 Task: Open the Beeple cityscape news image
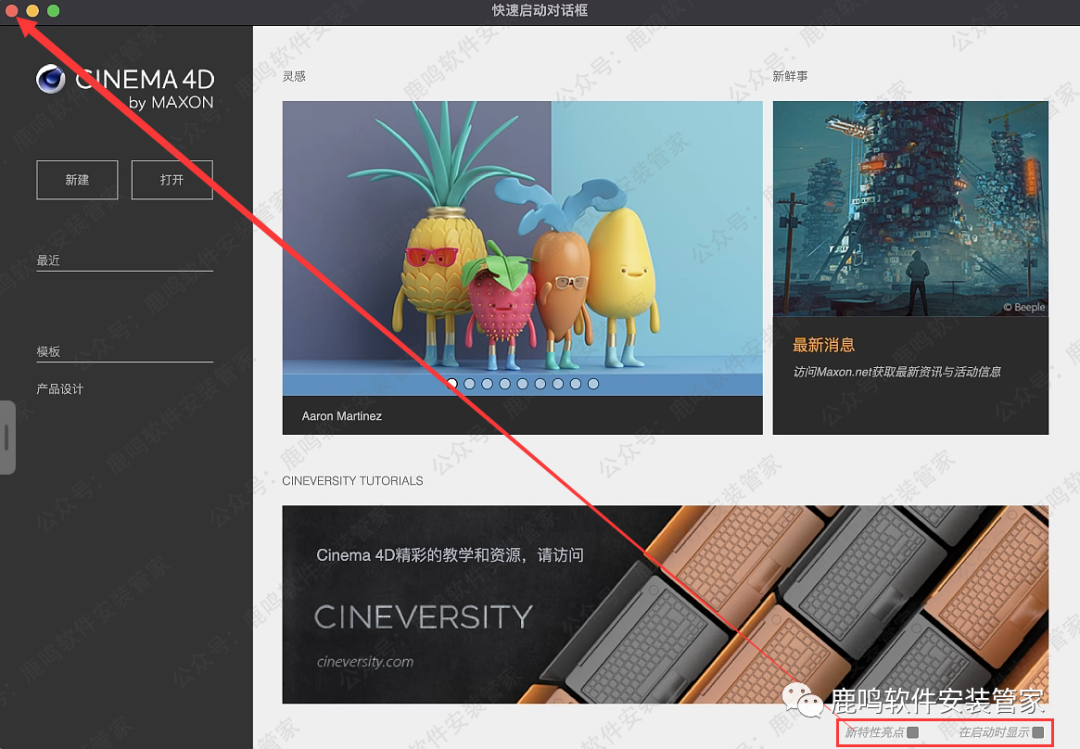pyautogui.click(x=910, y=208)
